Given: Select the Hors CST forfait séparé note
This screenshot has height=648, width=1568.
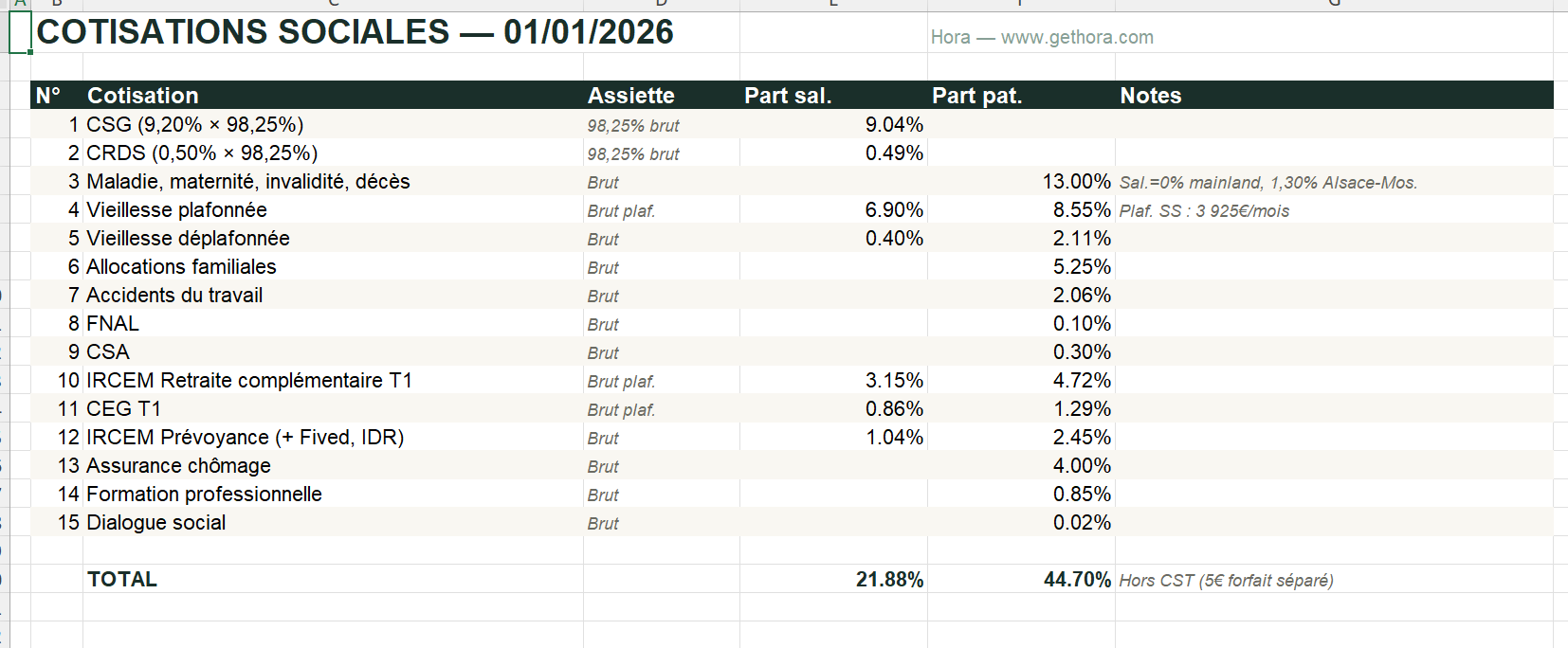Looking at the screenshot, I should click(1226, 581).
